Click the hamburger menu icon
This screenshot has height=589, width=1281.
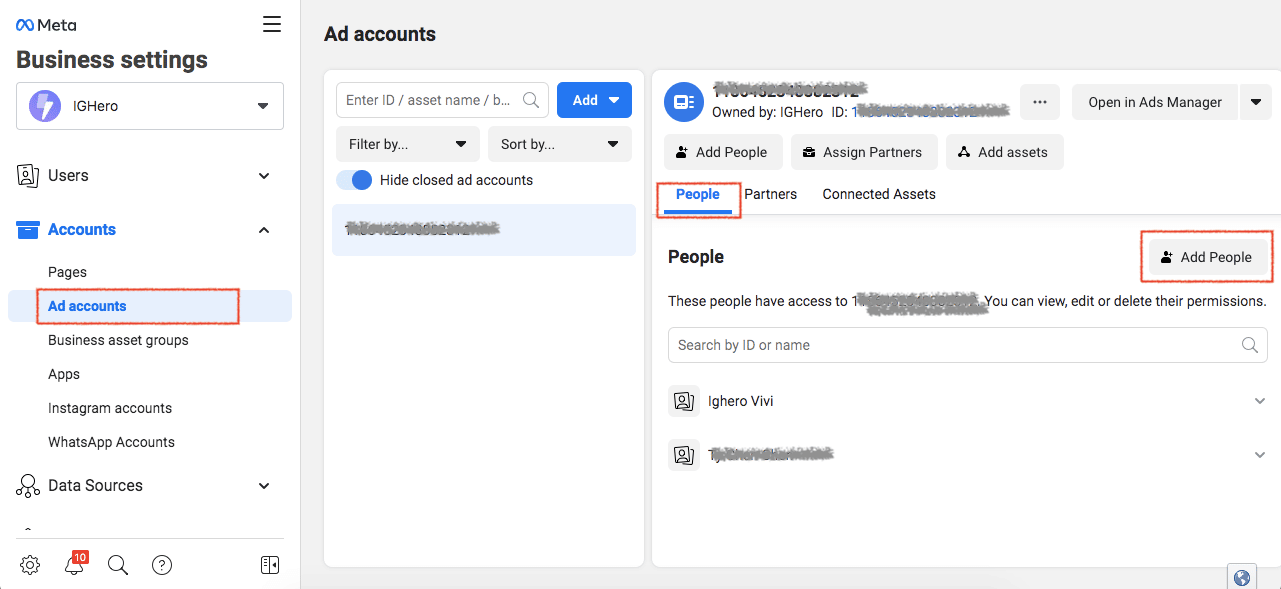pos(272,25)
